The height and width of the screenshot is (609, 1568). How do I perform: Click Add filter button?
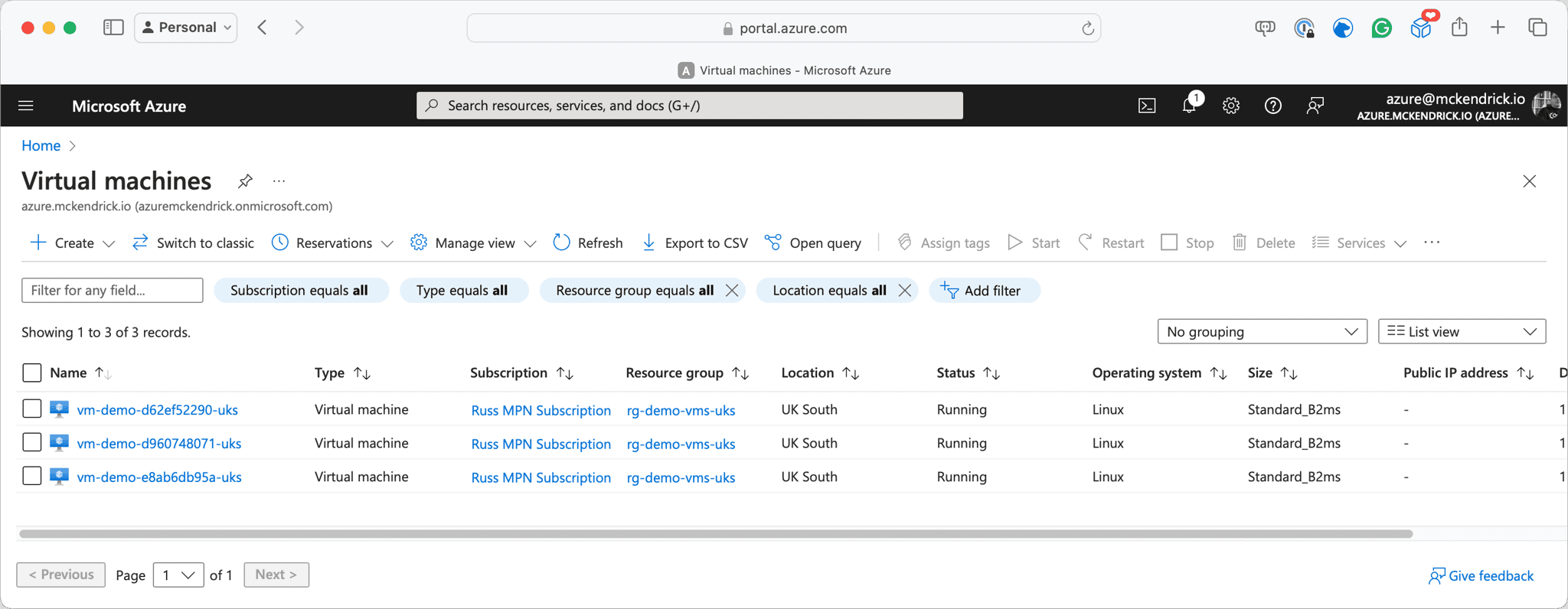[x=983, y=291]
